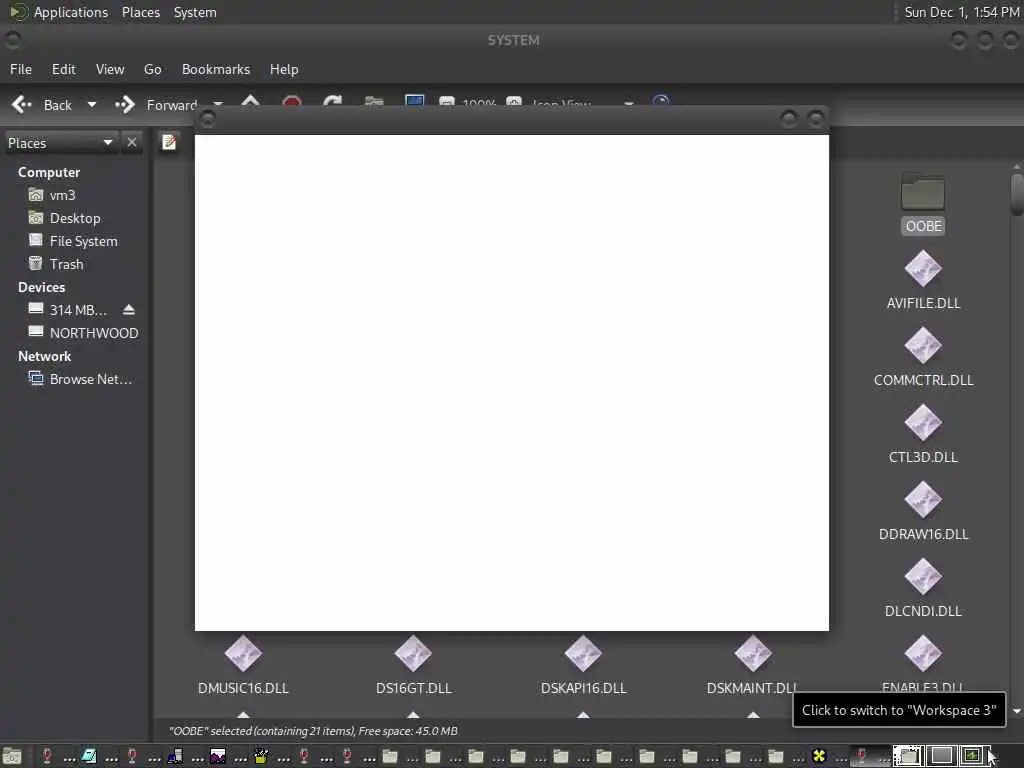The height and width of the screenshot is (768, 1024).
Task: Select the DLCNDI.DLL file
Action: [x=923, y=588]
